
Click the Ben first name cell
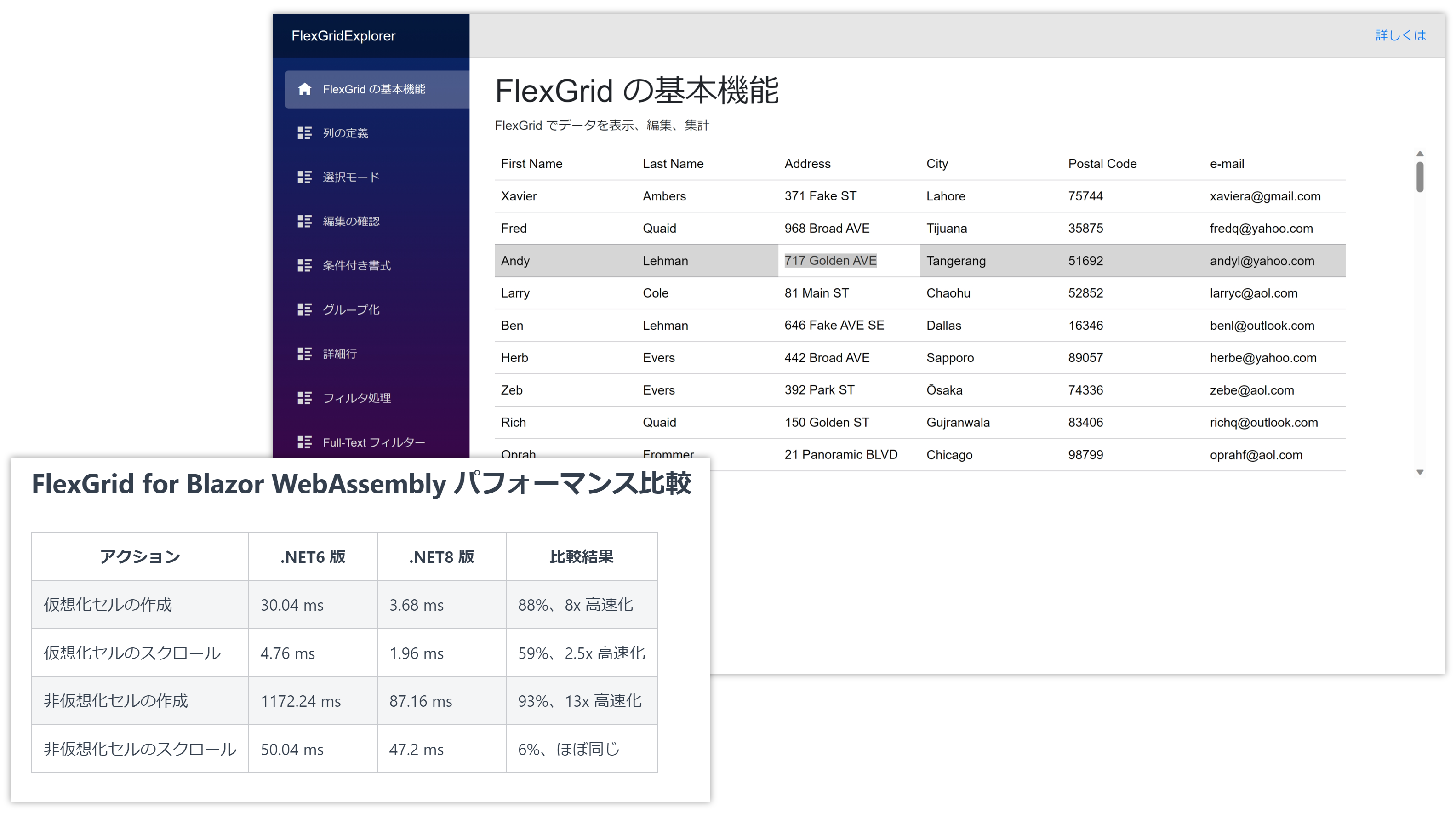(x=565, y=326)
